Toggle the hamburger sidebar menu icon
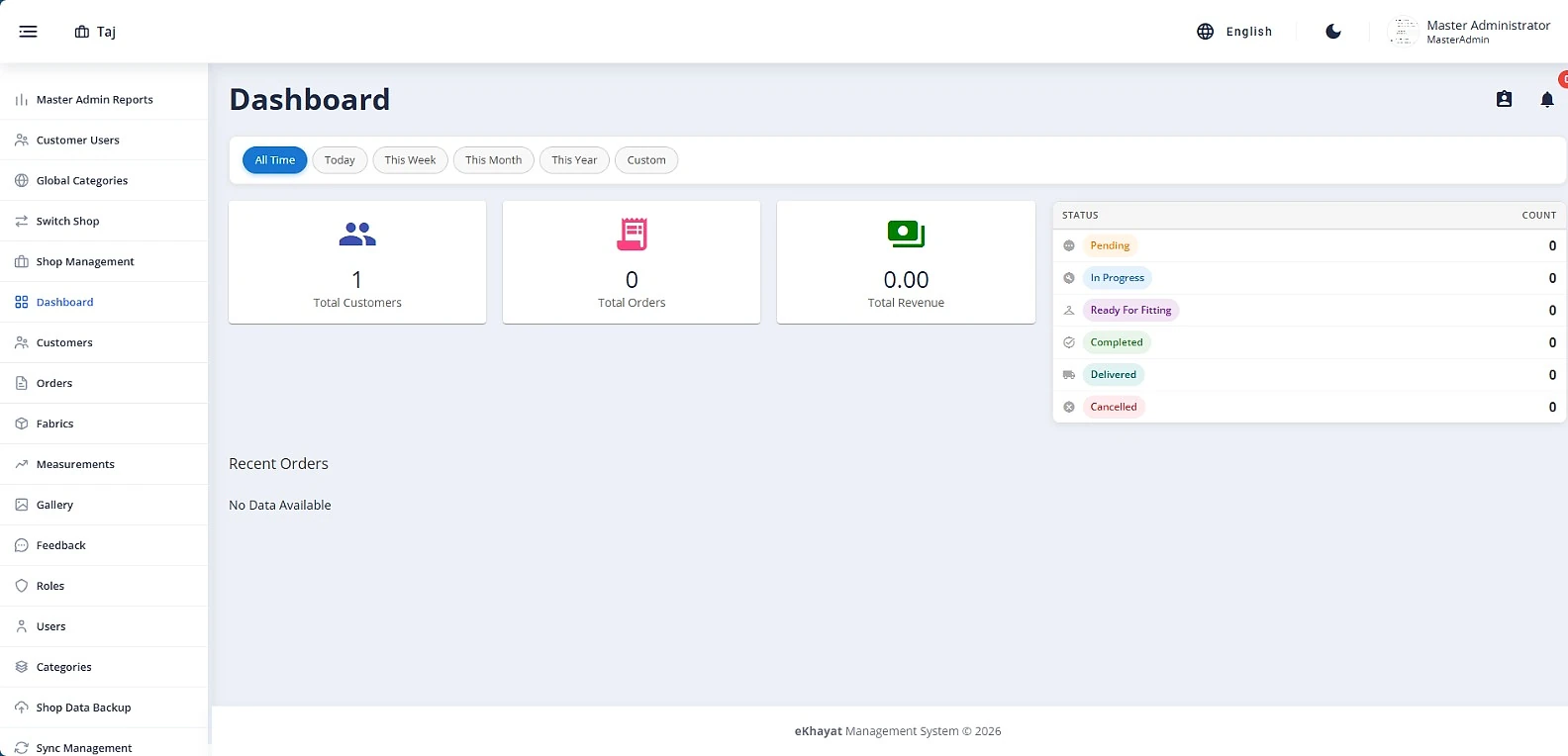Screen dimensions: 1568x756 pyautogui.click(x=28, y=32)
